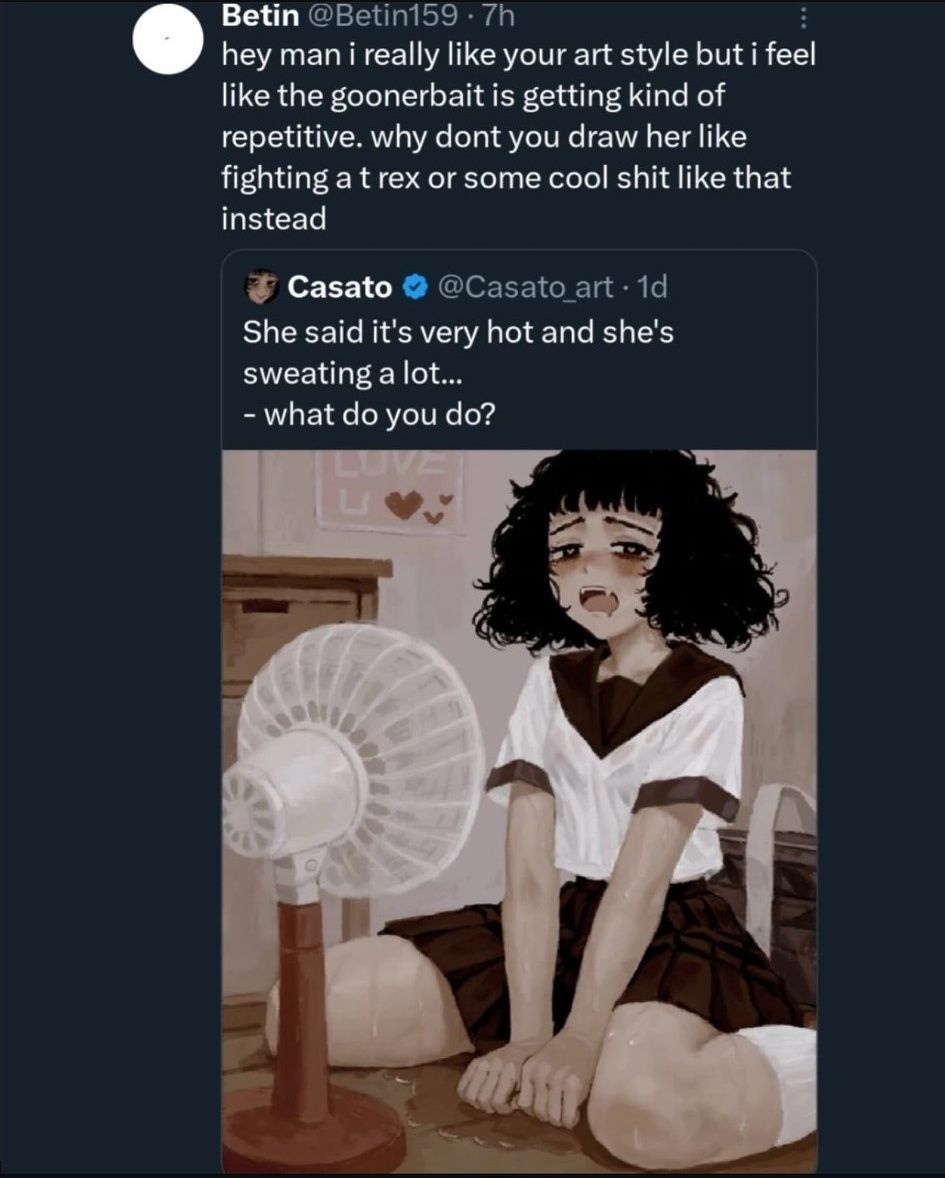Click the word 'instead' in tweet
This screenshot has height=1178, width=945.
pos(273,219)
